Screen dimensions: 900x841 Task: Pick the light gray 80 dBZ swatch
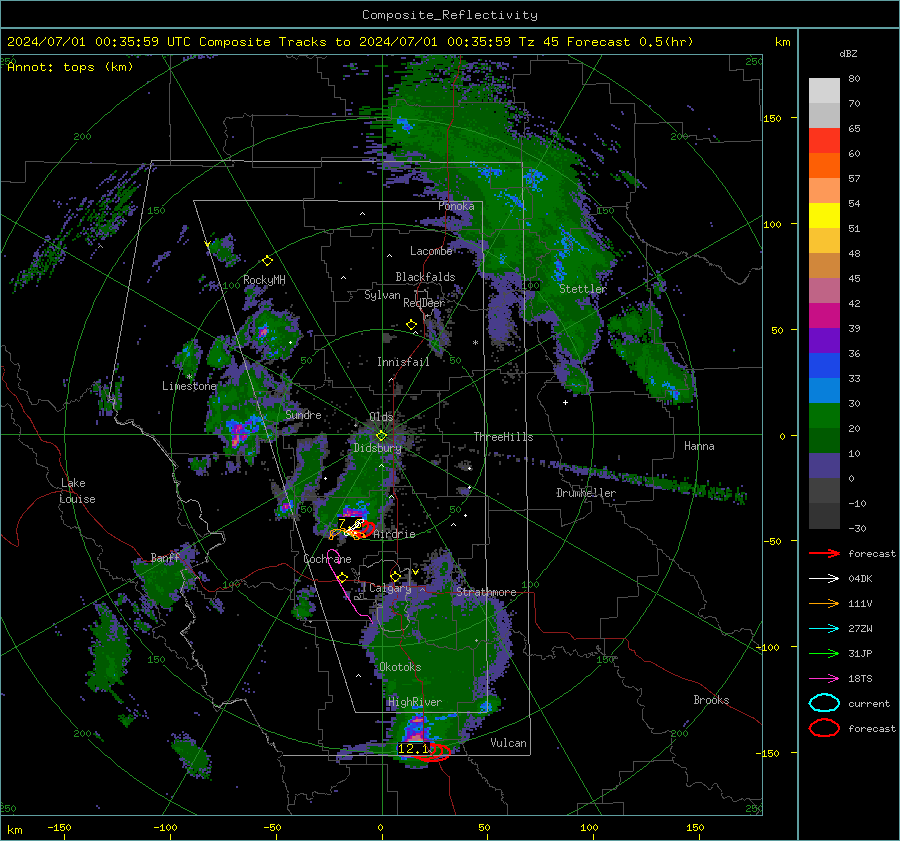824,91
